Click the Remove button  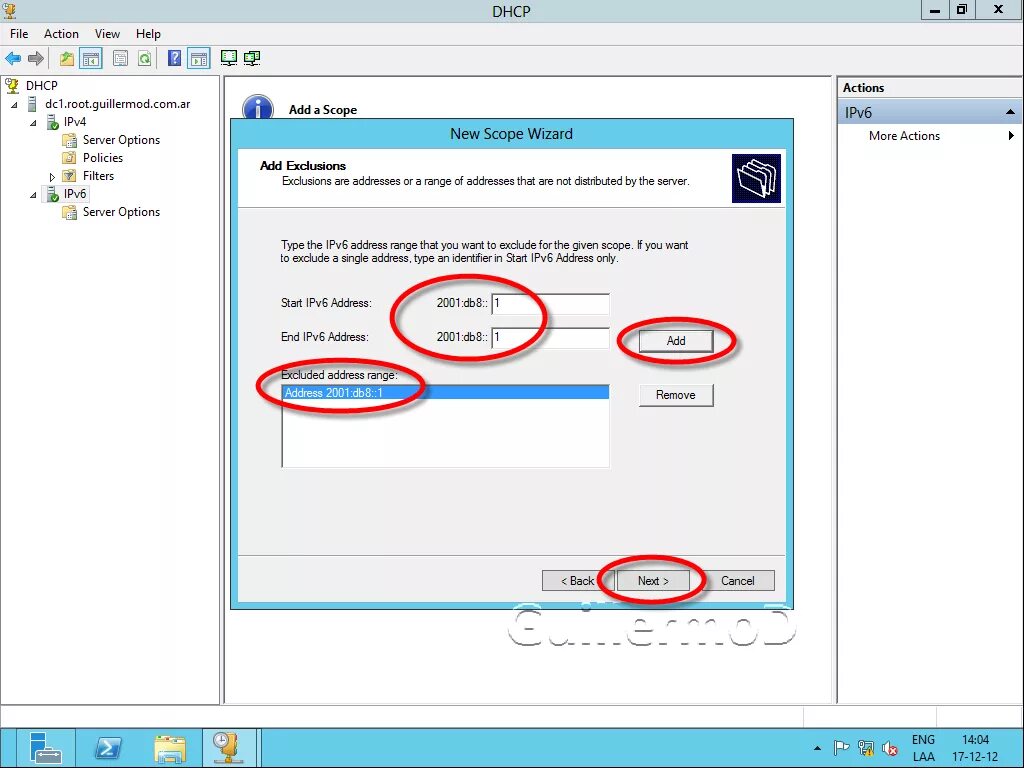click(x=676, y=395)
